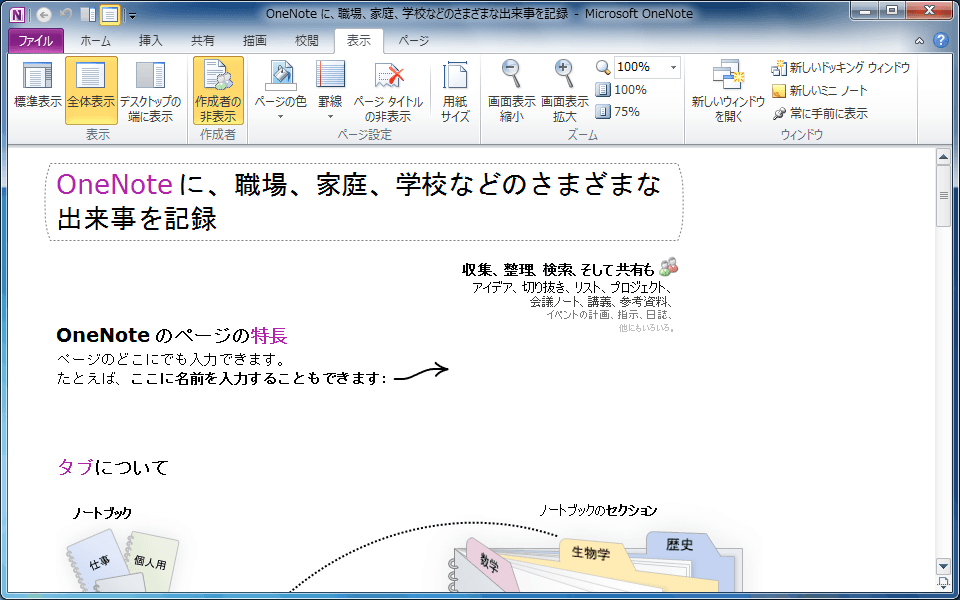Open the ファイル tab

36,41
